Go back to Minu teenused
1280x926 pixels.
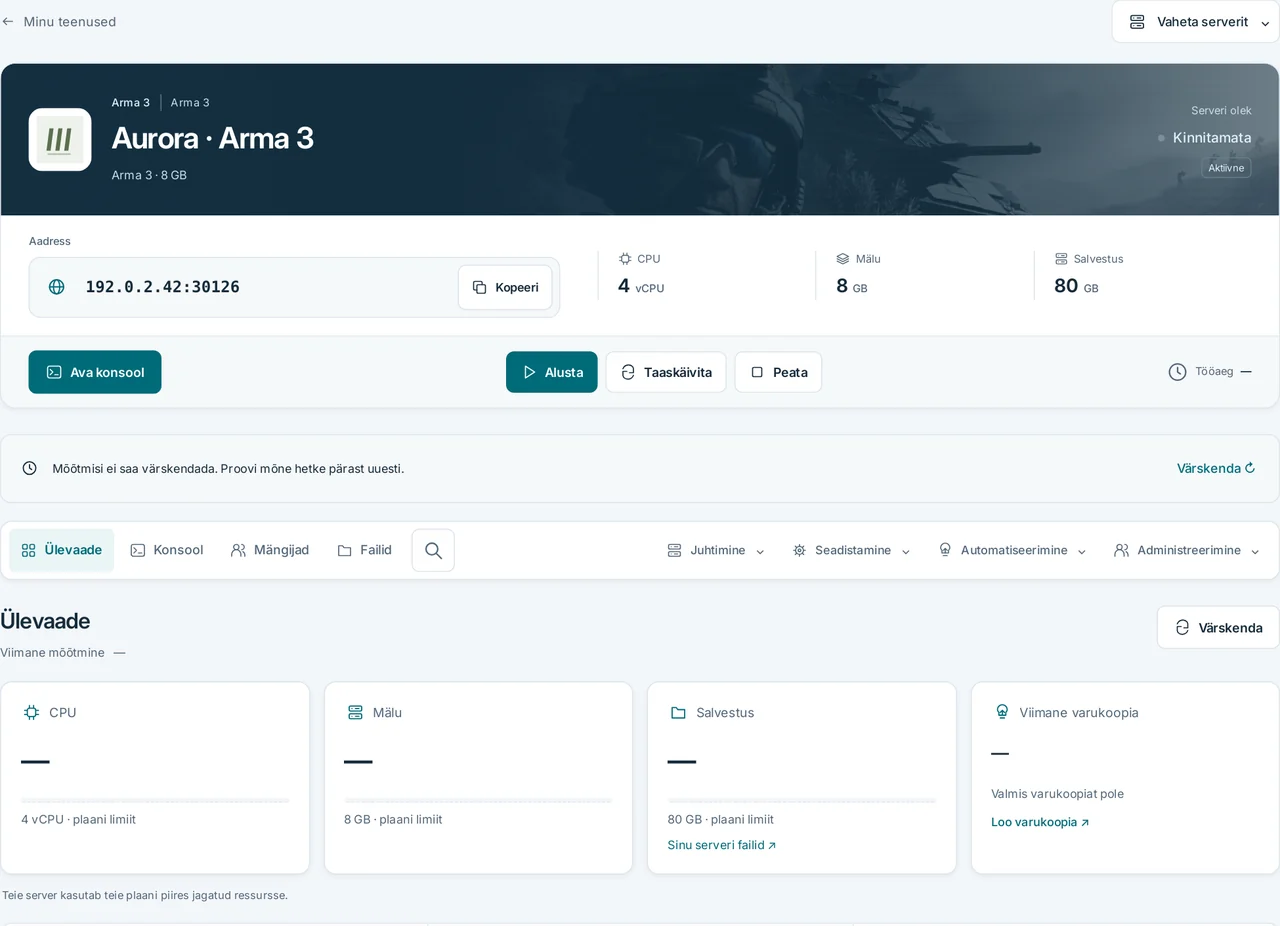pyautogui.click(x=59, y=21)
